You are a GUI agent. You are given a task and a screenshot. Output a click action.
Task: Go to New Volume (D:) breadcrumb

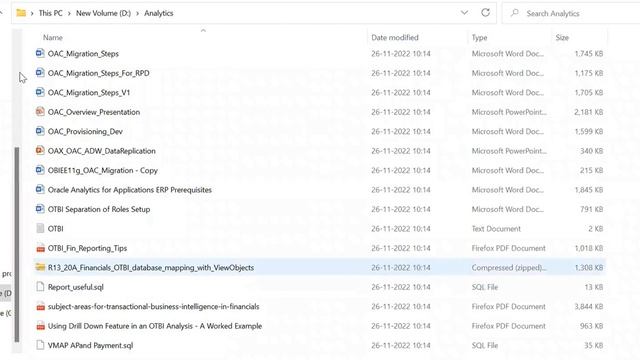tap(103, 13)
